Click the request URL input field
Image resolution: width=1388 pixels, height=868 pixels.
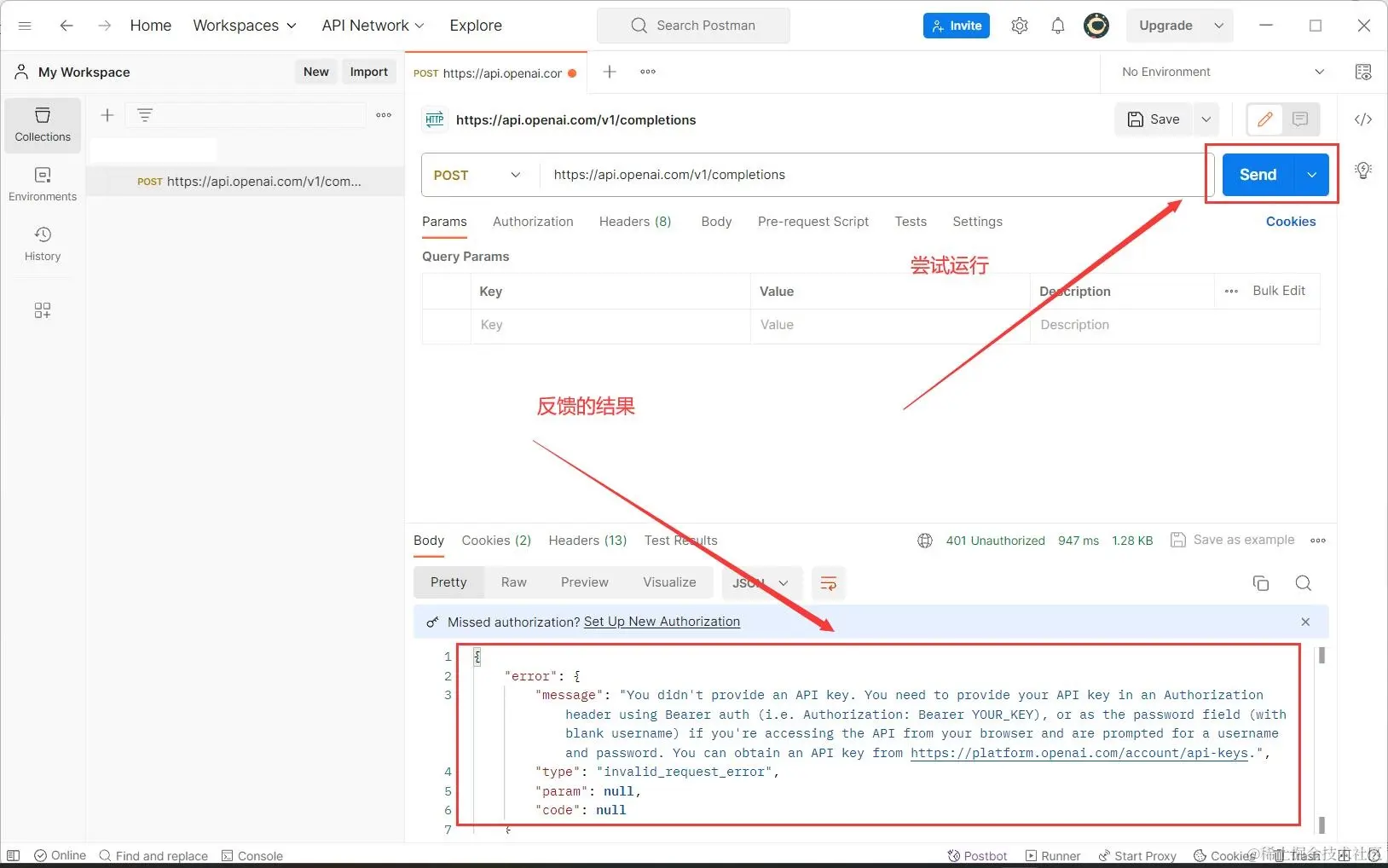870,175
